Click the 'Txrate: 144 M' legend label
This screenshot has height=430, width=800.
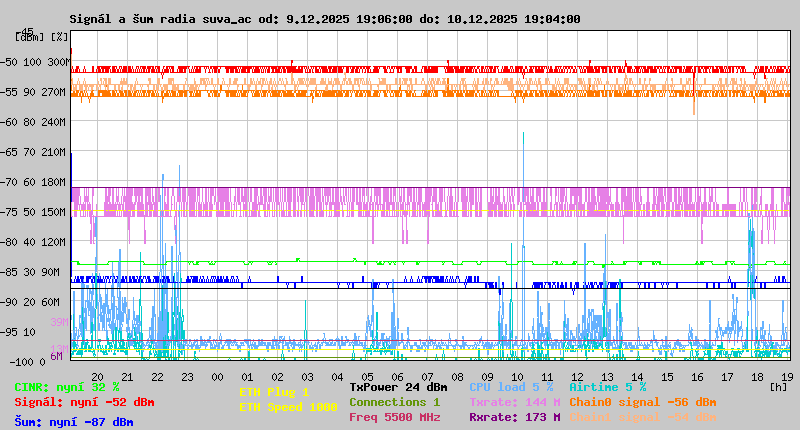tap(515, 402)
